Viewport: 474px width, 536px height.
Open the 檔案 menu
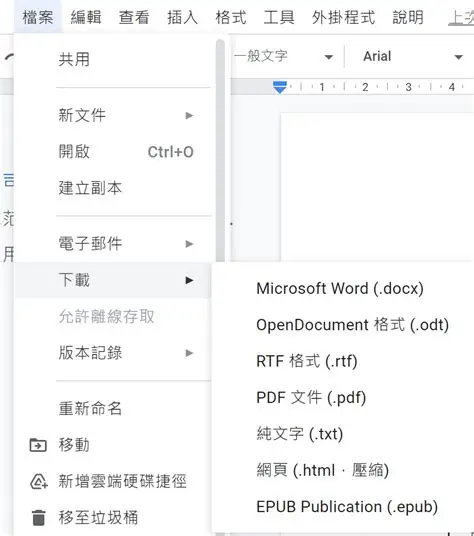[38, 17]
